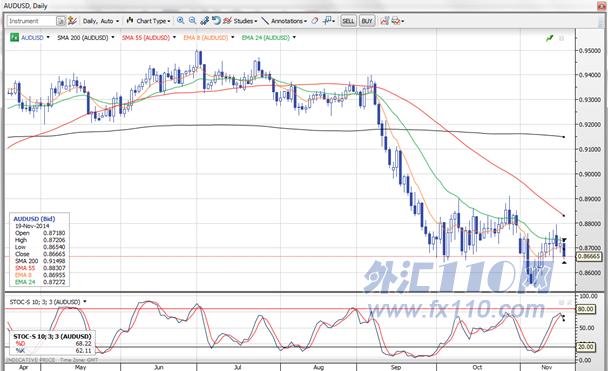Click the 0.86665 current price marker
The image size is (608, 371).
pyautogui.click(x=589, y=257)
